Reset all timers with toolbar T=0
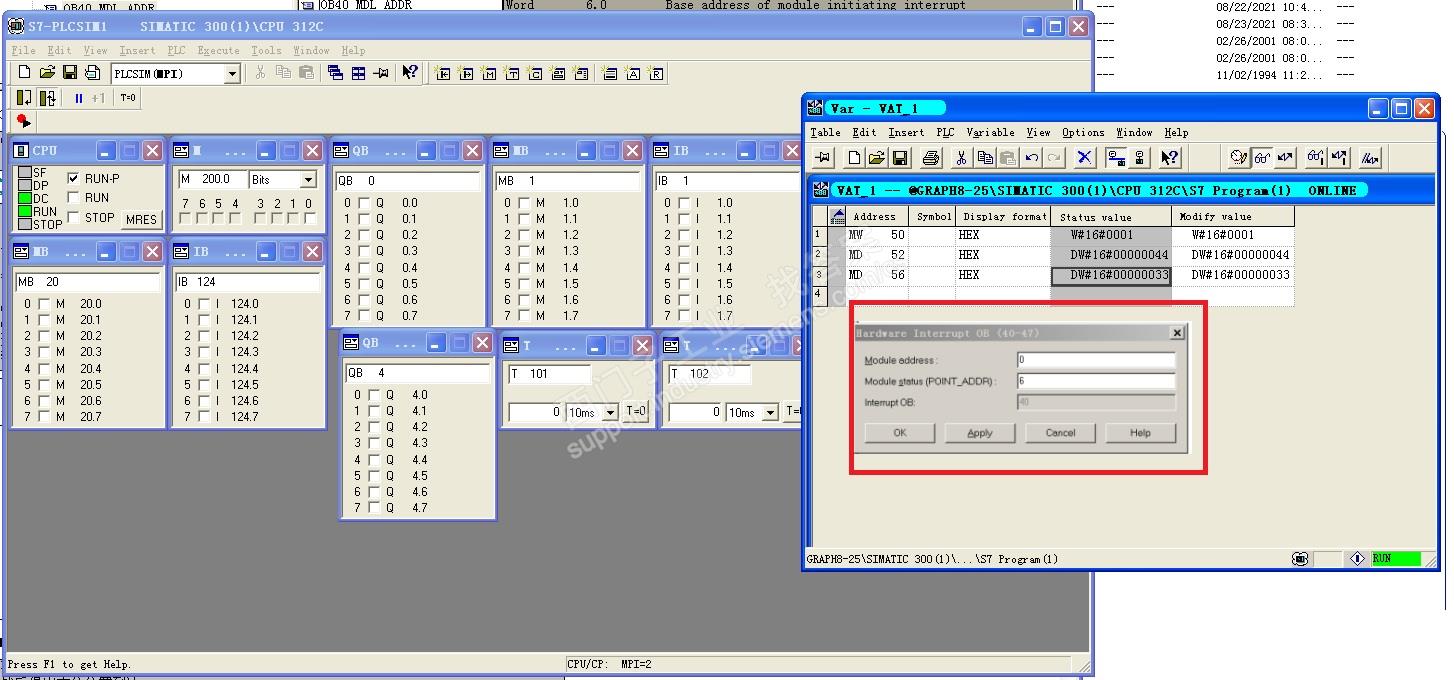This screenshot has height=680, width=1454. [x=128, y=98]
